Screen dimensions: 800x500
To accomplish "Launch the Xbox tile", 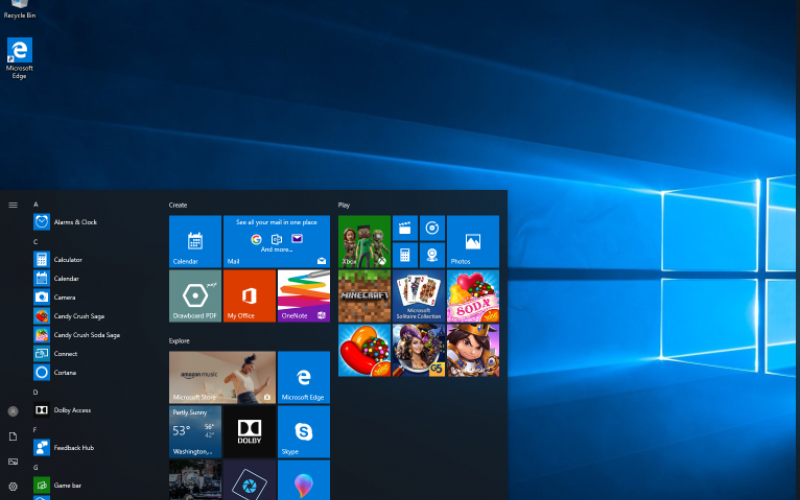I will click(364, 241).
